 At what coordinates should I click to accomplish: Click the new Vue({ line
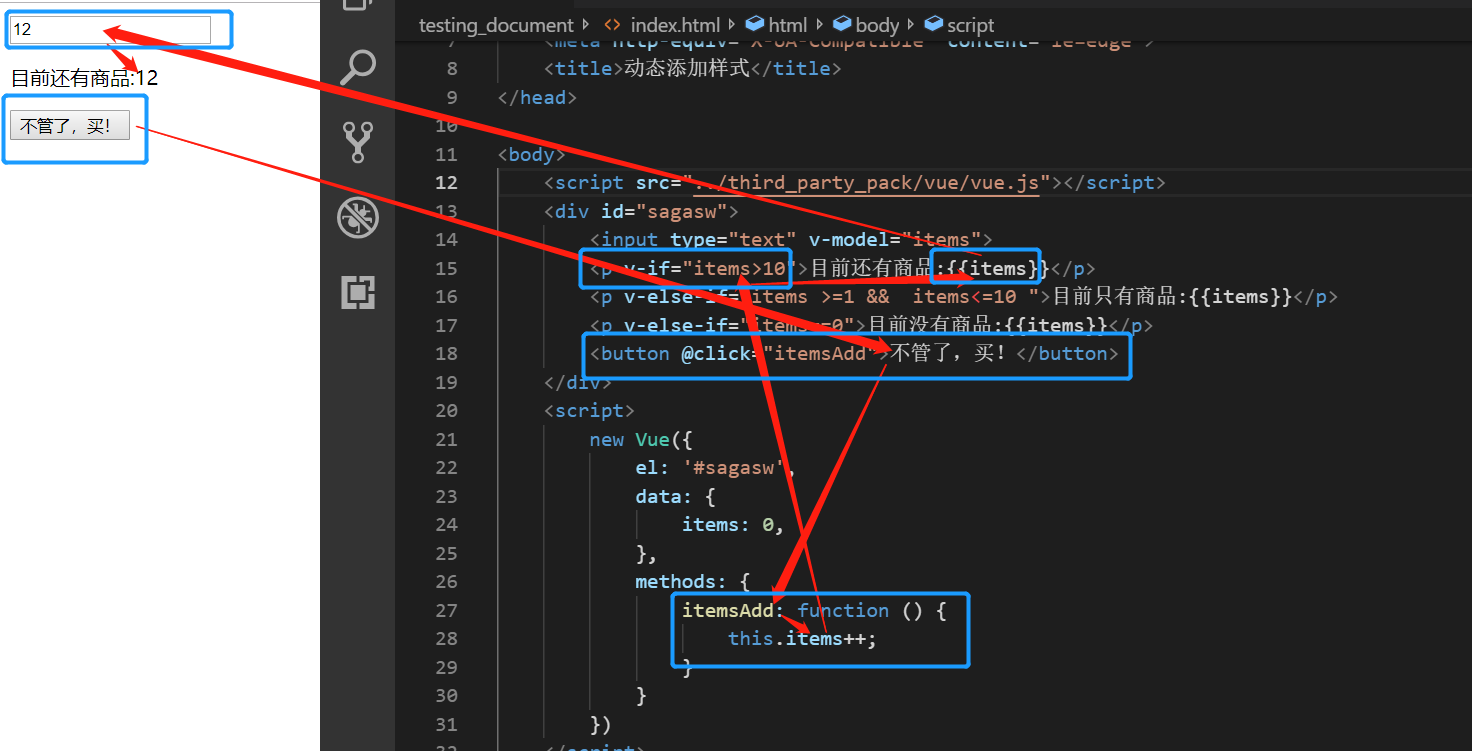click(x=641, y=439)
